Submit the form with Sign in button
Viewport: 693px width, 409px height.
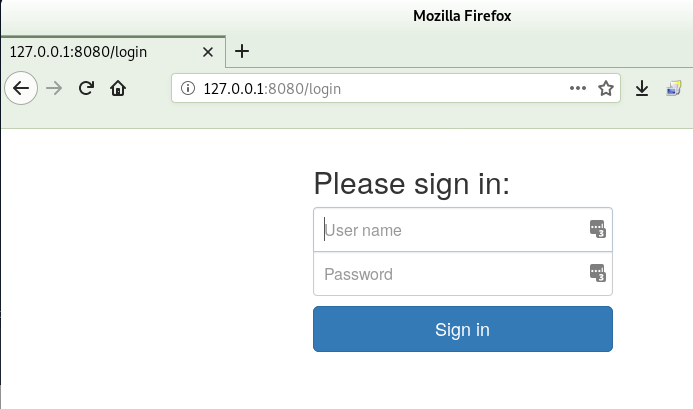[463, 329]
